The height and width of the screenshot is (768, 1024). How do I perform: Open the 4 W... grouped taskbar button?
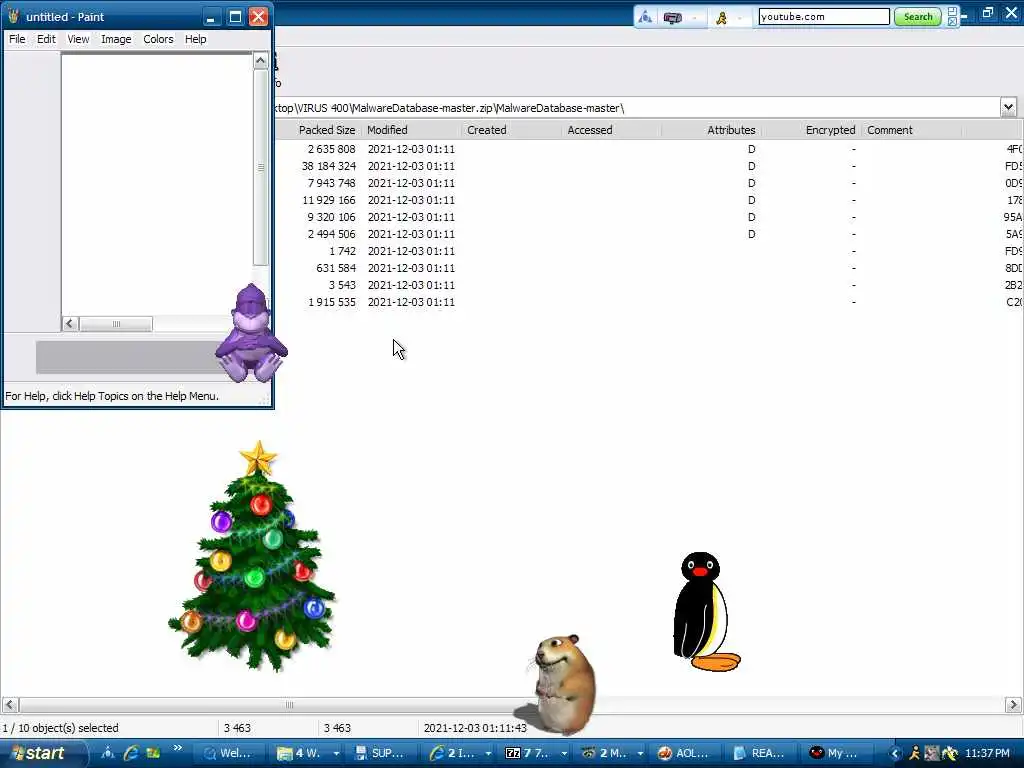tap(308, 753)
